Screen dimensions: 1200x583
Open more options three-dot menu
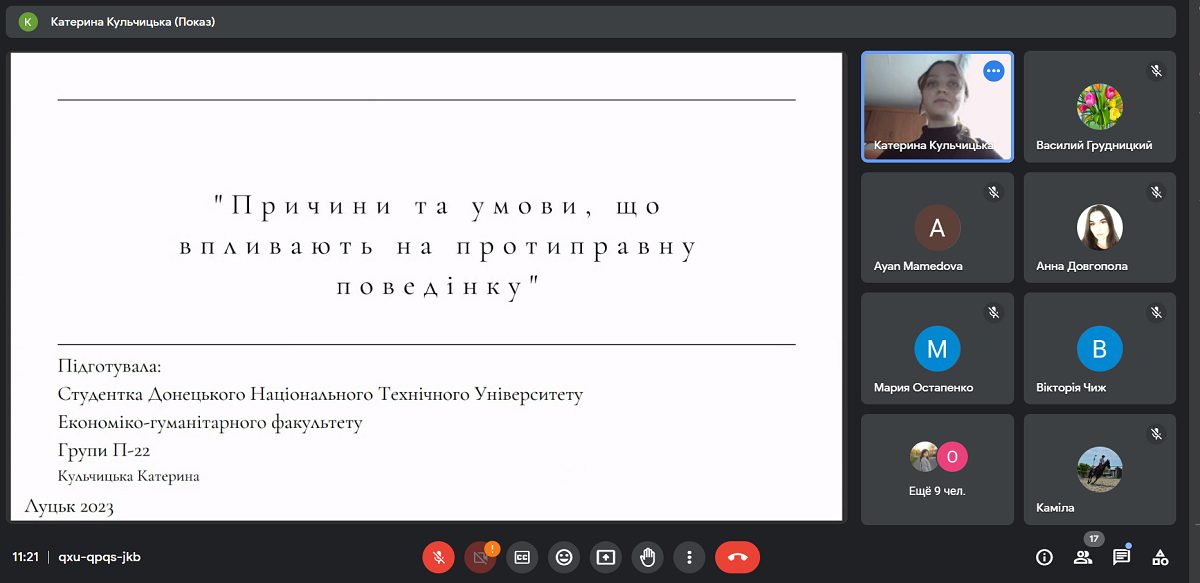click(x=689, y=557)
